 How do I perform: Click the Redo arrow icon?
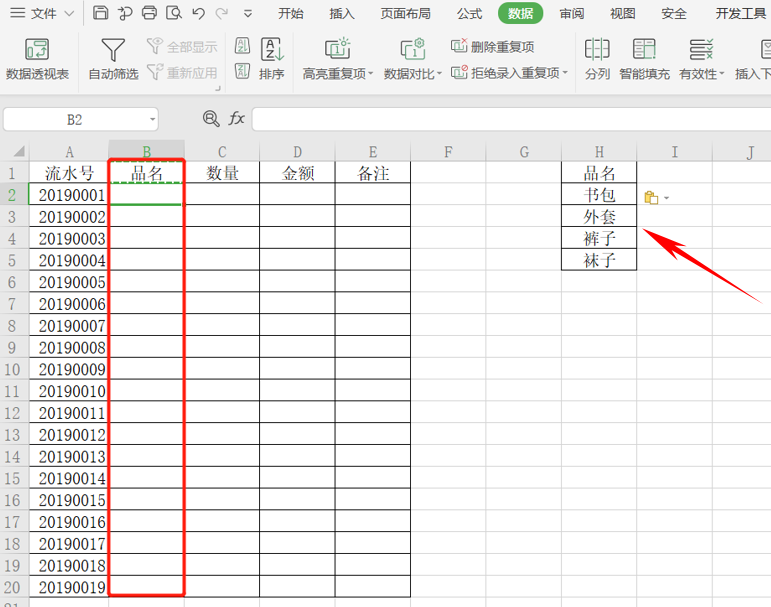(222, 13)
